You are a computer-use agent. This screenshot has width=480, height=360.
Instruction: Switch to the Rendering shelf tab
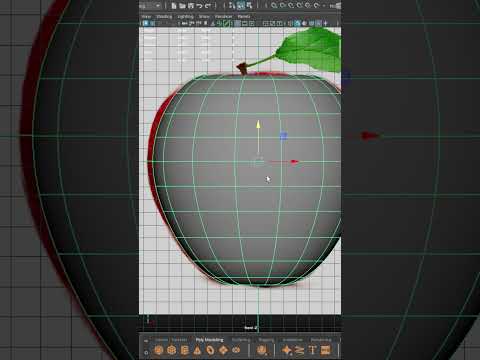tap(321, 340)
